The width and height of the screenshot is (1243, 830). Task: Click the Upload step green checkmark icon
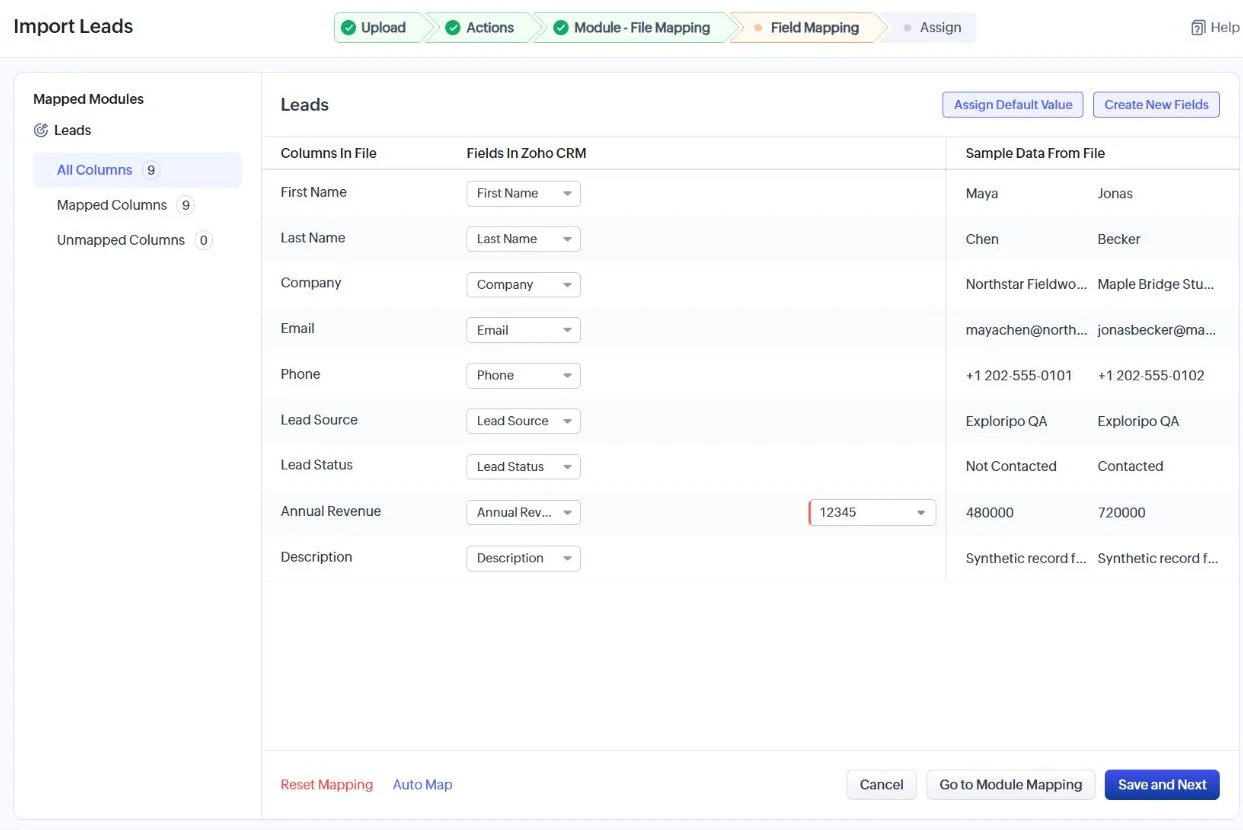coord(348,28)
